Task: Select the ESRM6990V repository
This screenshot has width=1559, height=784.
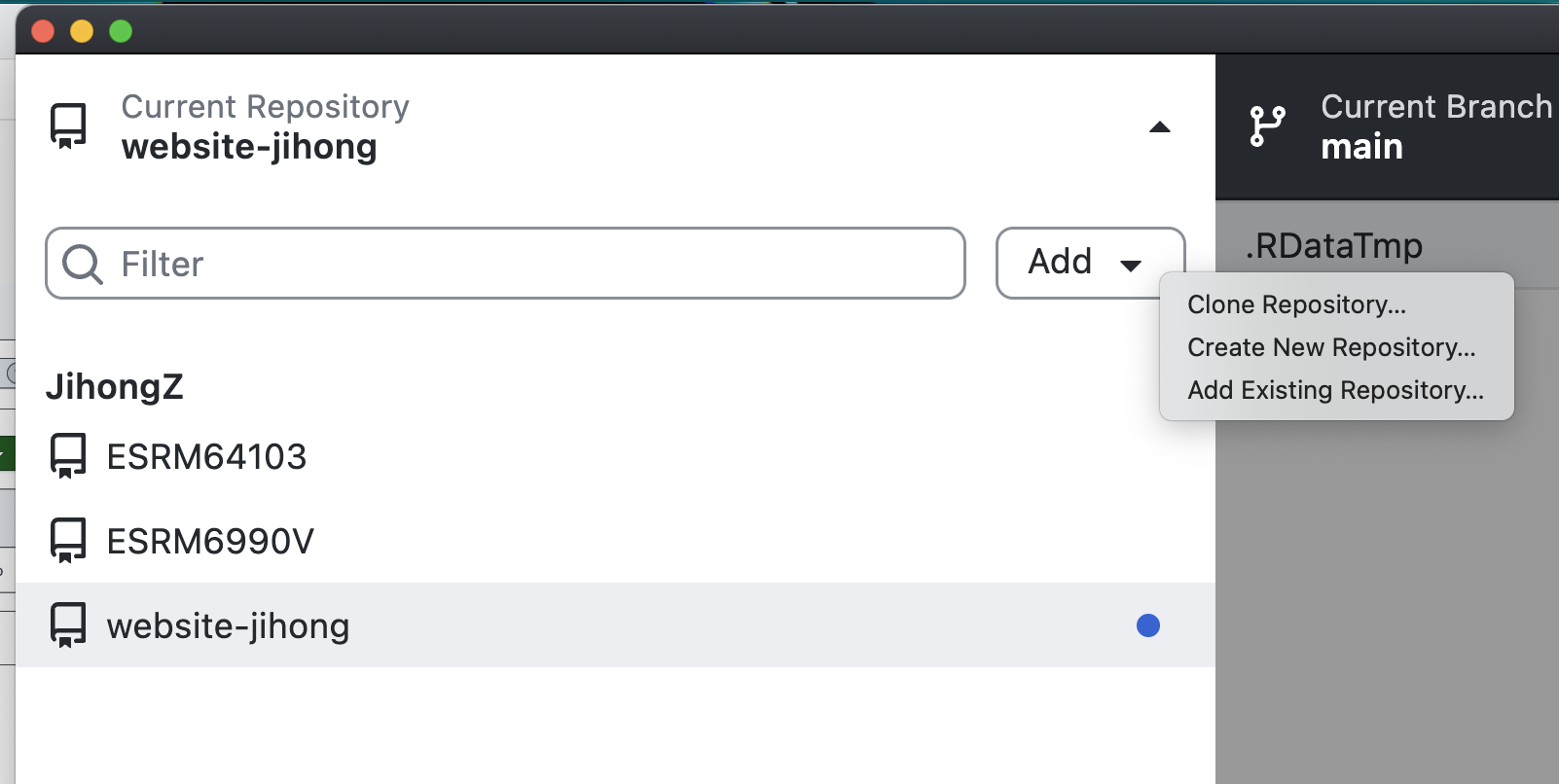Action: pos(615,541)
